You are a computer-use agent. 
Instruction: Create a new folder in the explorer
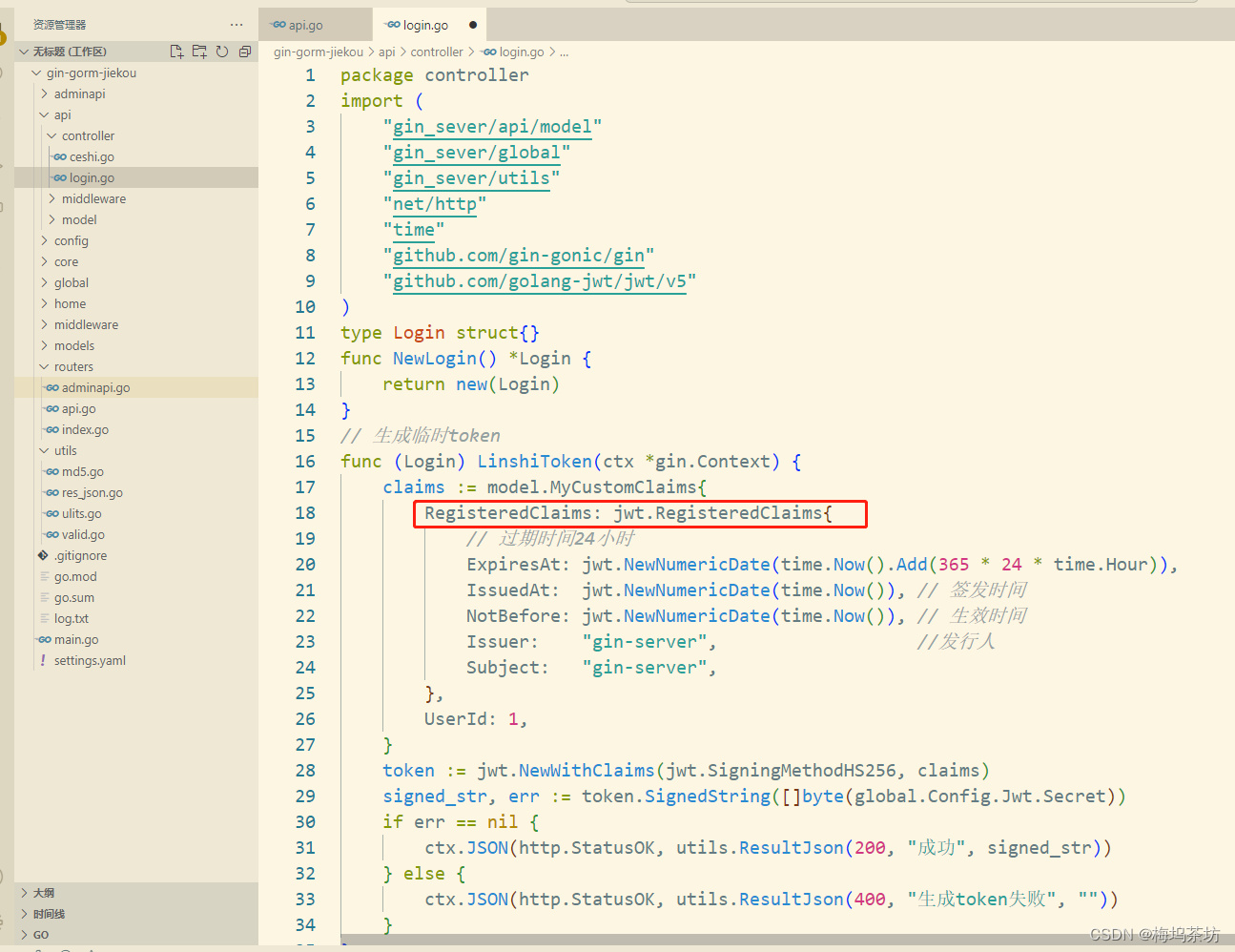[x=199, y=51]
